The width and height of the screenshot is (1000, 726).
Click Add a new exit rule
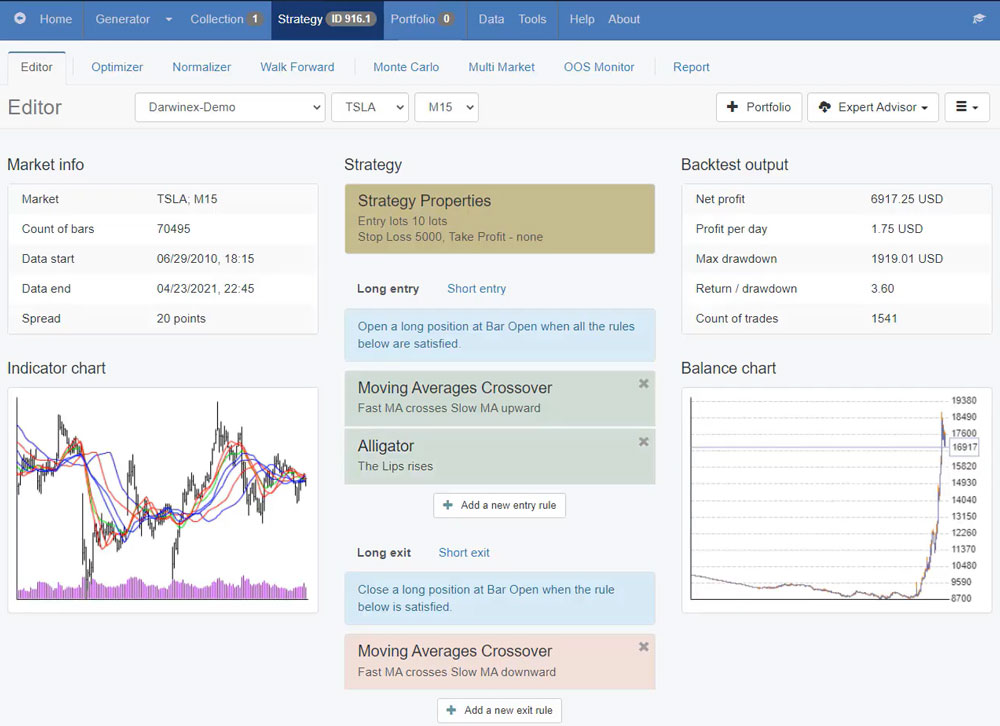tap(499, 710)
